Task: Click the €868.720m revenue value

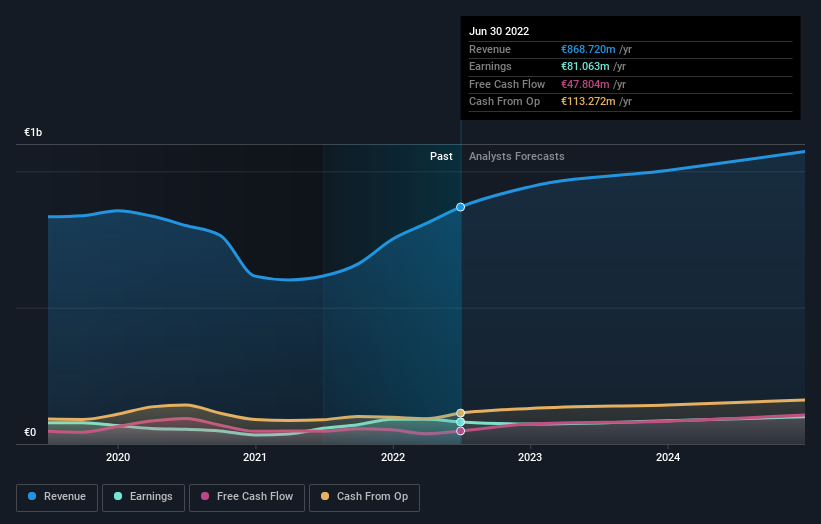Action: point(588,49)
